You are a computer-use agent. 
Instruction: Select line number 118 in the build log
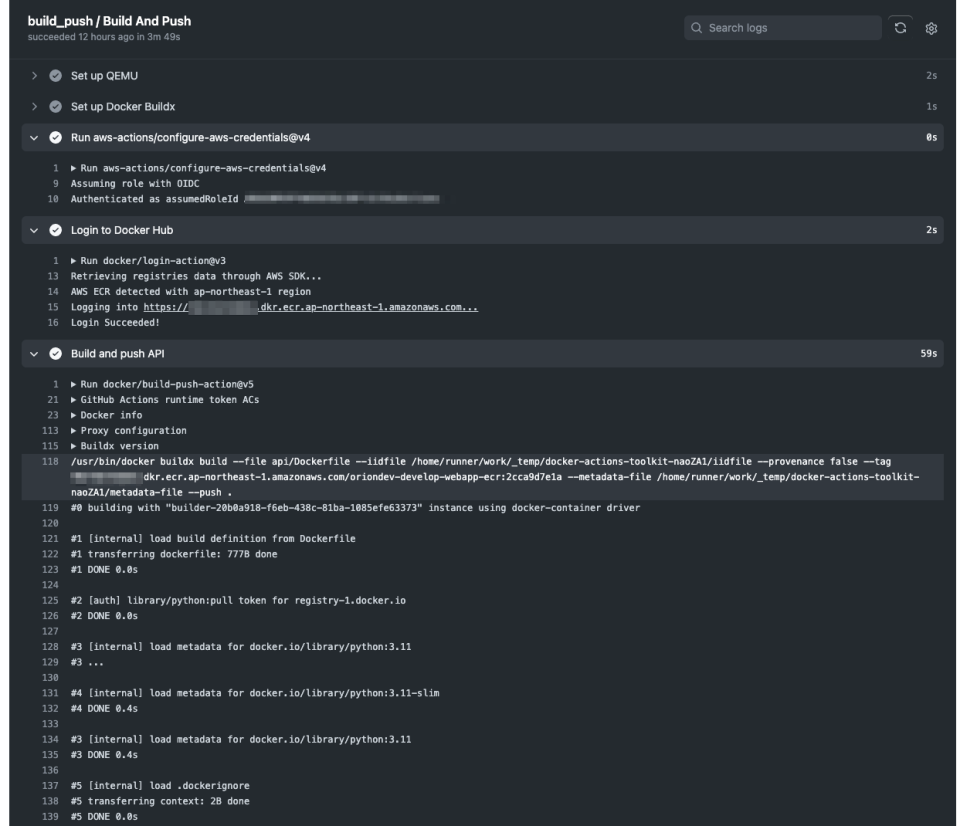tap(53, 462)
